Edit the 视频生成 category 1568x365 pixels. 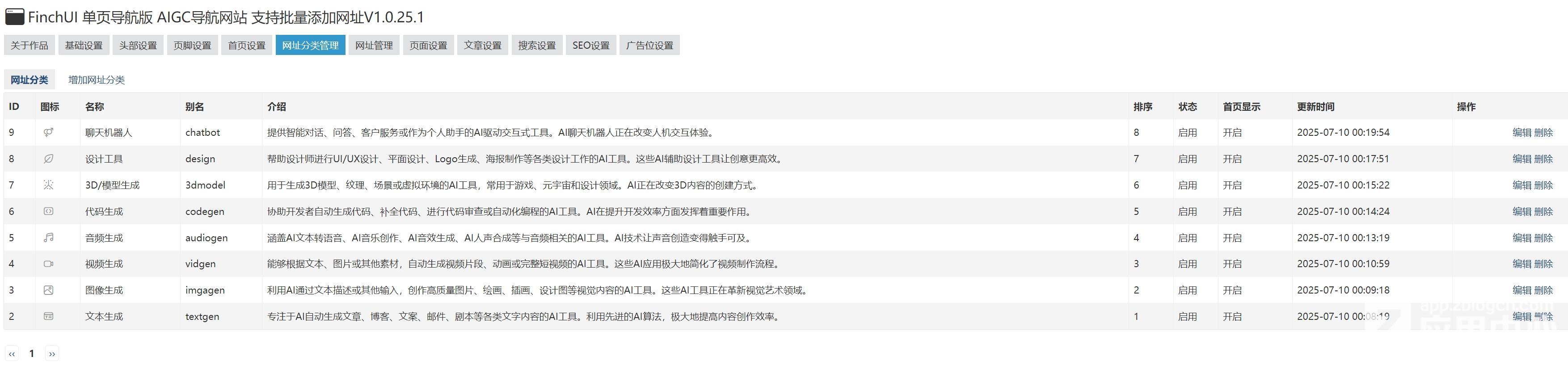[1522, 264]
